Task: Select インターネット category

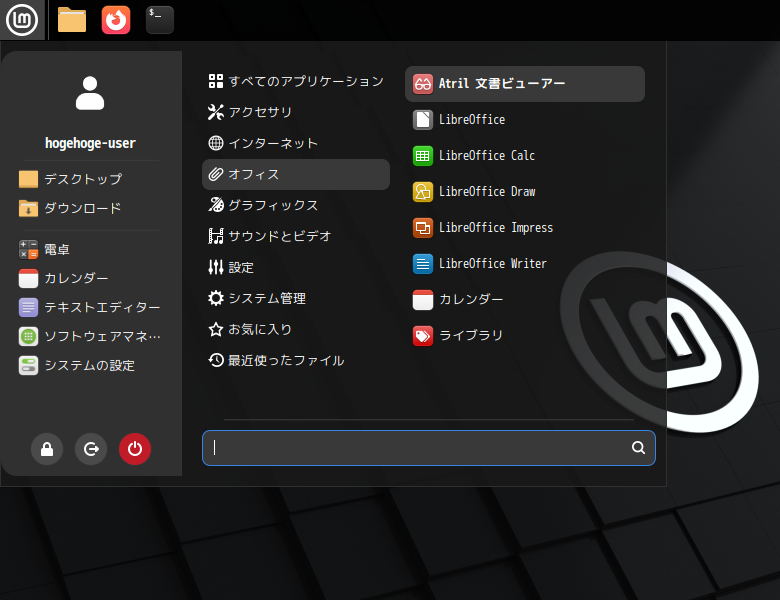Action: [296, 143]
